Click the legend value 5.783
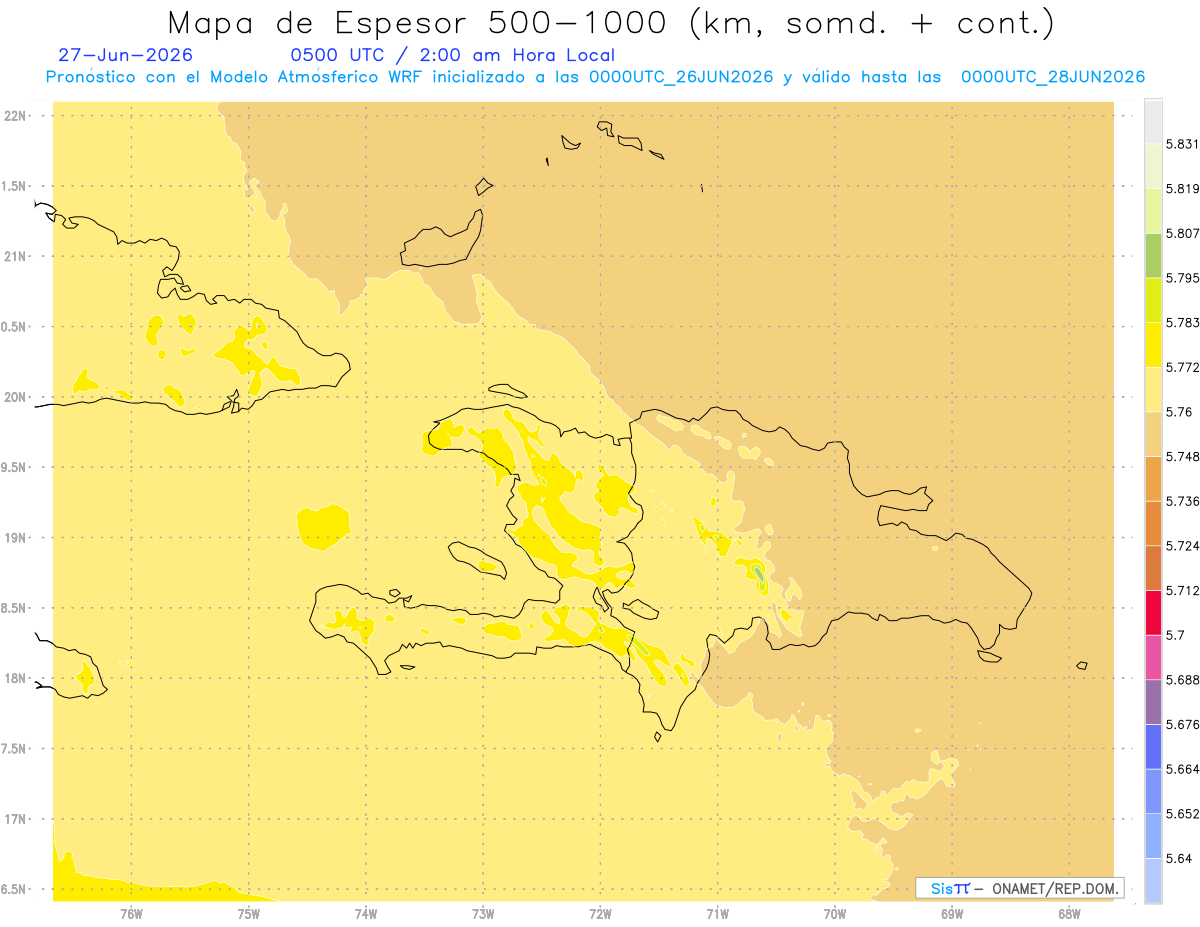The image size is (1200, 927). coord(1182,323)
